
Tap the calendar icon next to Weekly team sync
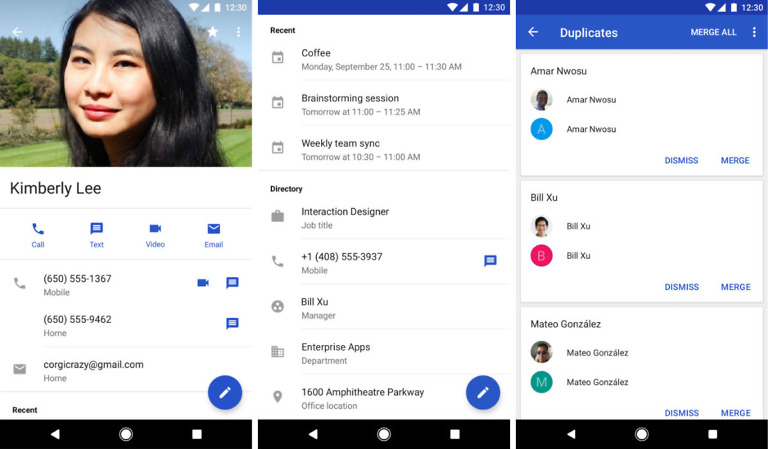[278, 147]
